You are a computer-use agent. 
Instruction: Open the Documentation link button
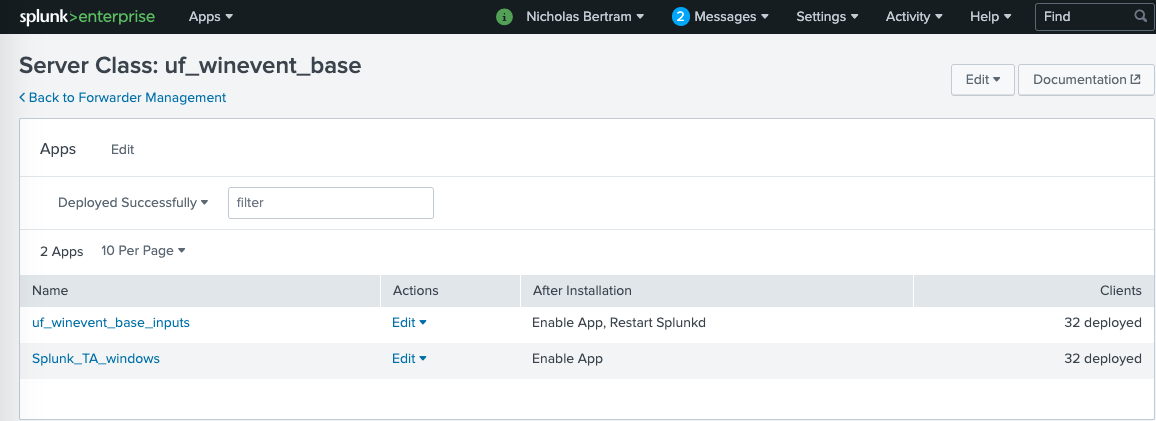(x=1086, y=80)
